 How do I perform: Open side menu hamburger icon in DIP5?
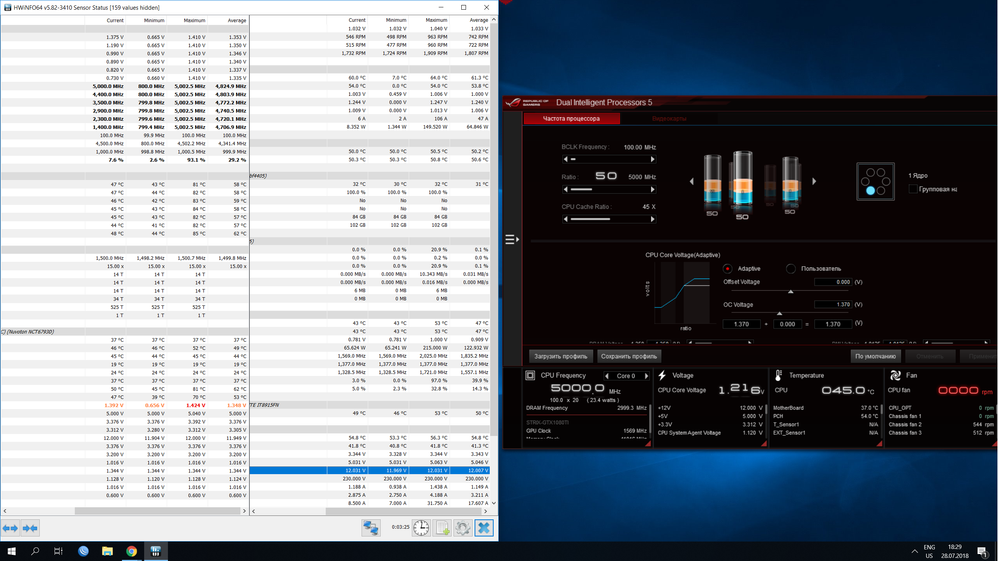pos(512,239)
